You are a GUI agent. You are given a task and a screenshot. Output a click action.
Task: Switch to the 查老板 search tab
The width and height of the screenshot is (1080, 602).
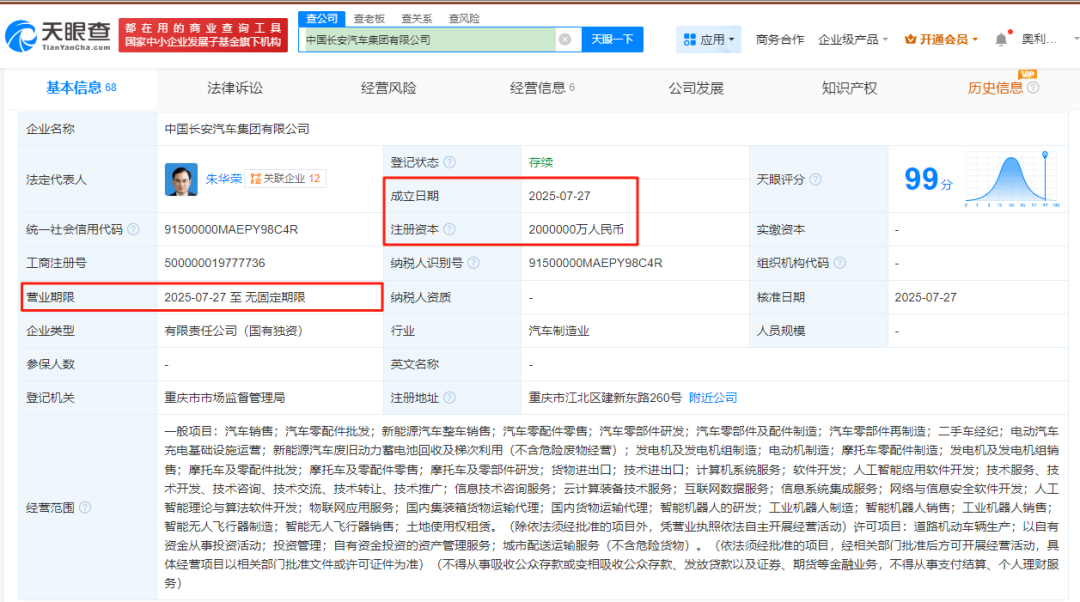(x=369, y=19)
